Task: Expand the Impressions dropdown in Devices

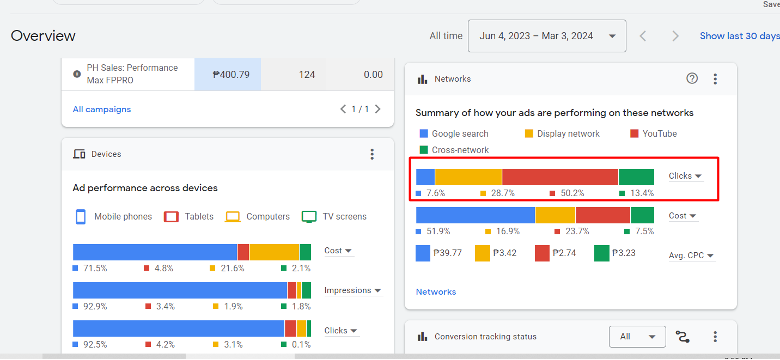Action: pos(353,290)
